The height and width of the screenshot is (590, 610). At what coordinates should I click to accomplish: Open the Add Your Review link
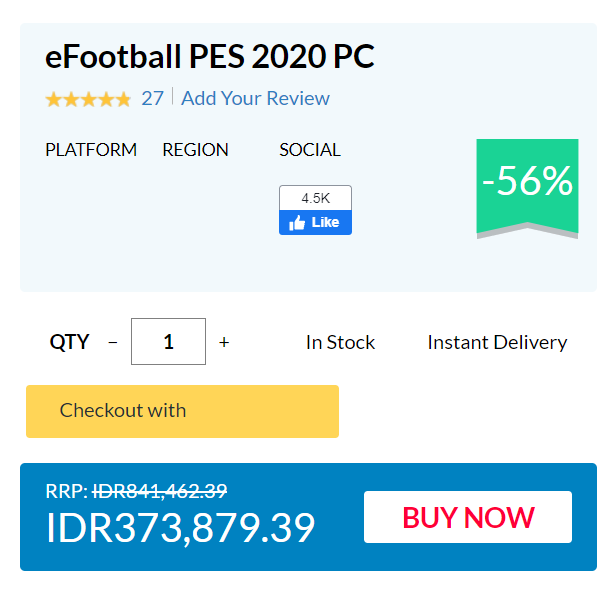255,98
